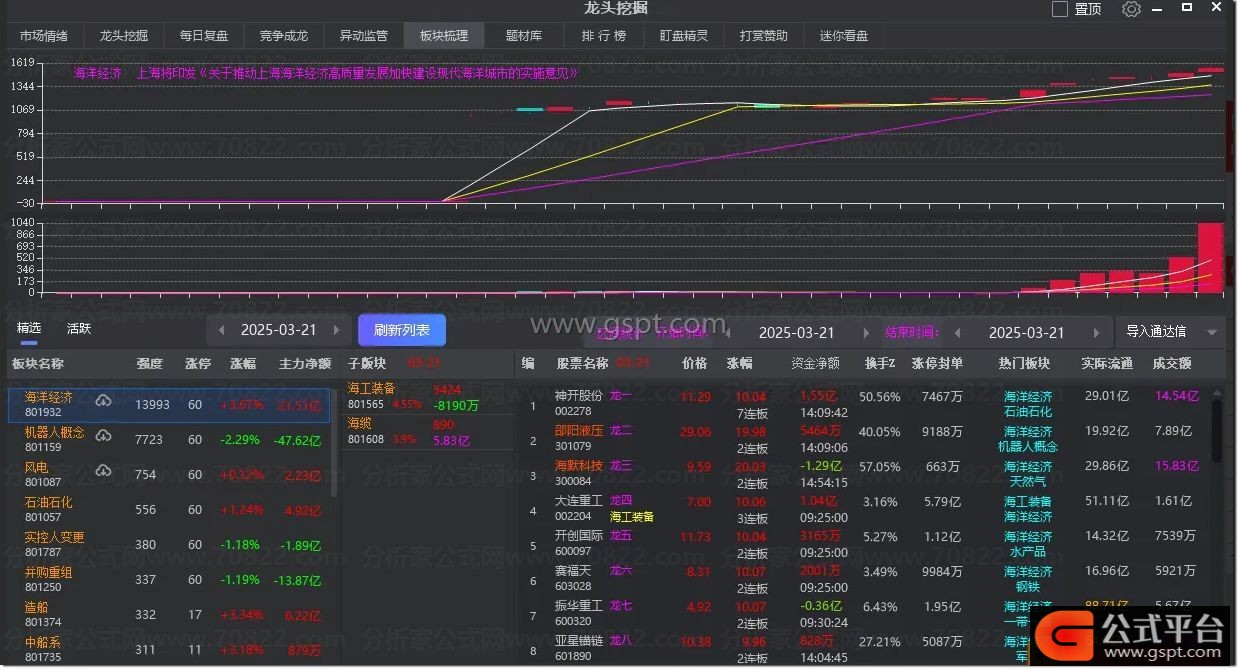Go to next day in sector list date picker

coord(337,330)
